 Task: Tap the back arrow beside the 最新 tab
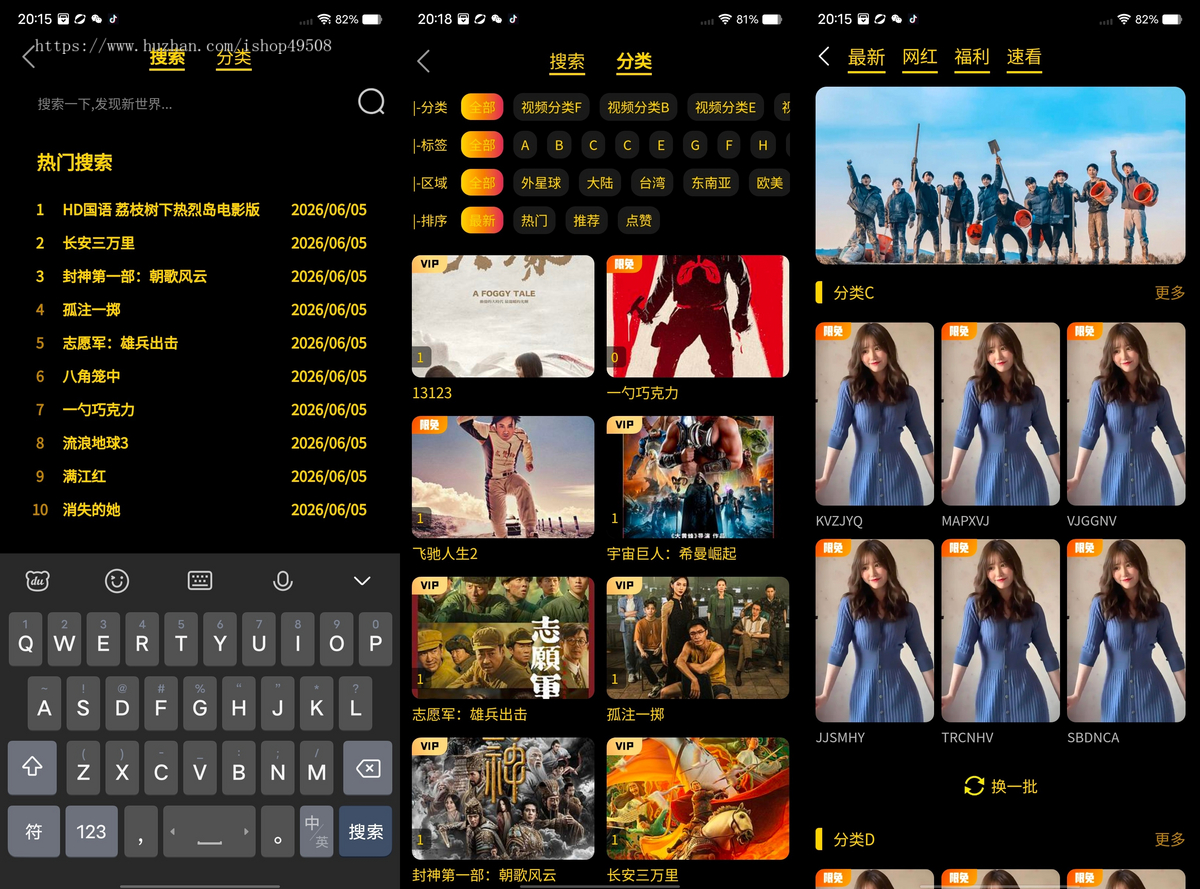tap(824, 56)
